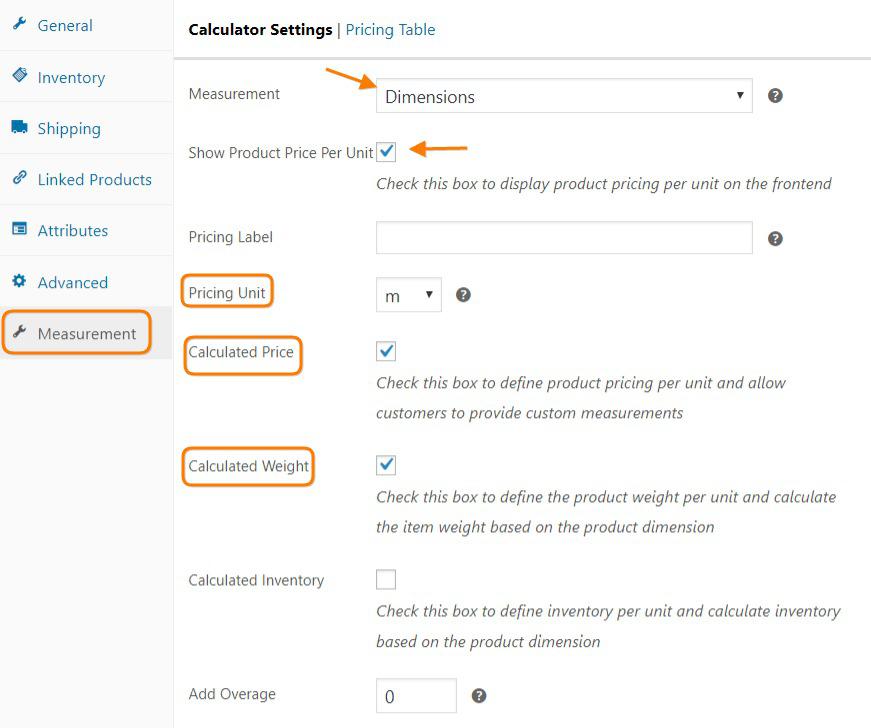Click the Pricing Label text field

click(x=564, y=238)
